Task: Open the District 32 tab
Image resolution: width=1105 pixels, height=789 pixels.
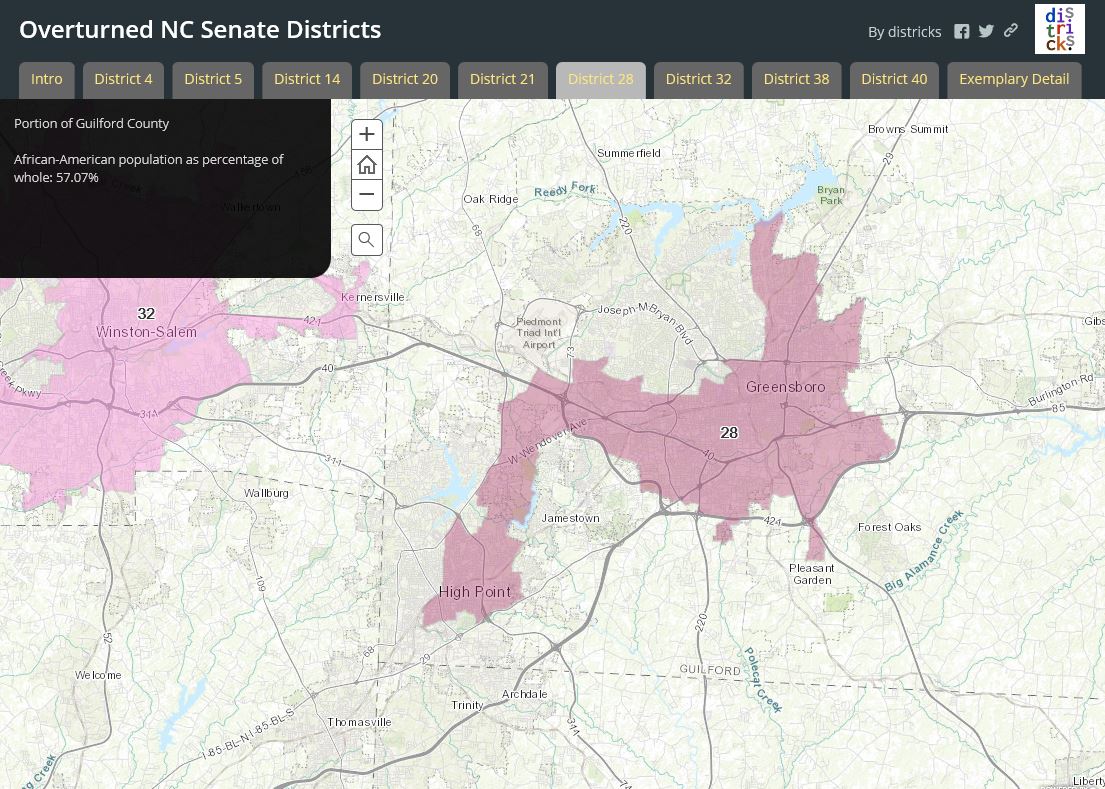Action: click(698, 78)
